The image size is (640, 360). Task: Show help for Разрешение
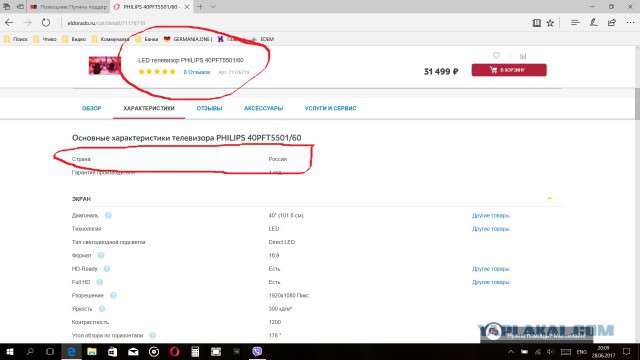pyautogui.click(x=113, y=295)
